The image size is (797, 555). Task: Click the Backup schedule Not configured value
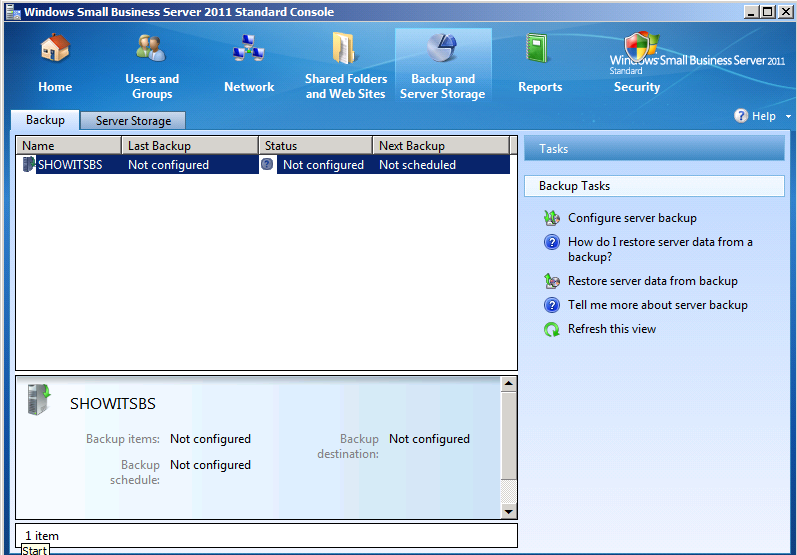(210, 465)
